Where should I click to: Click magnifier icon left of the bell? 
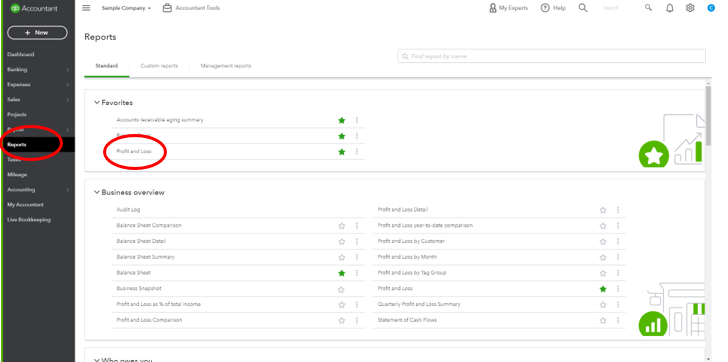click(x=648, y=8)
